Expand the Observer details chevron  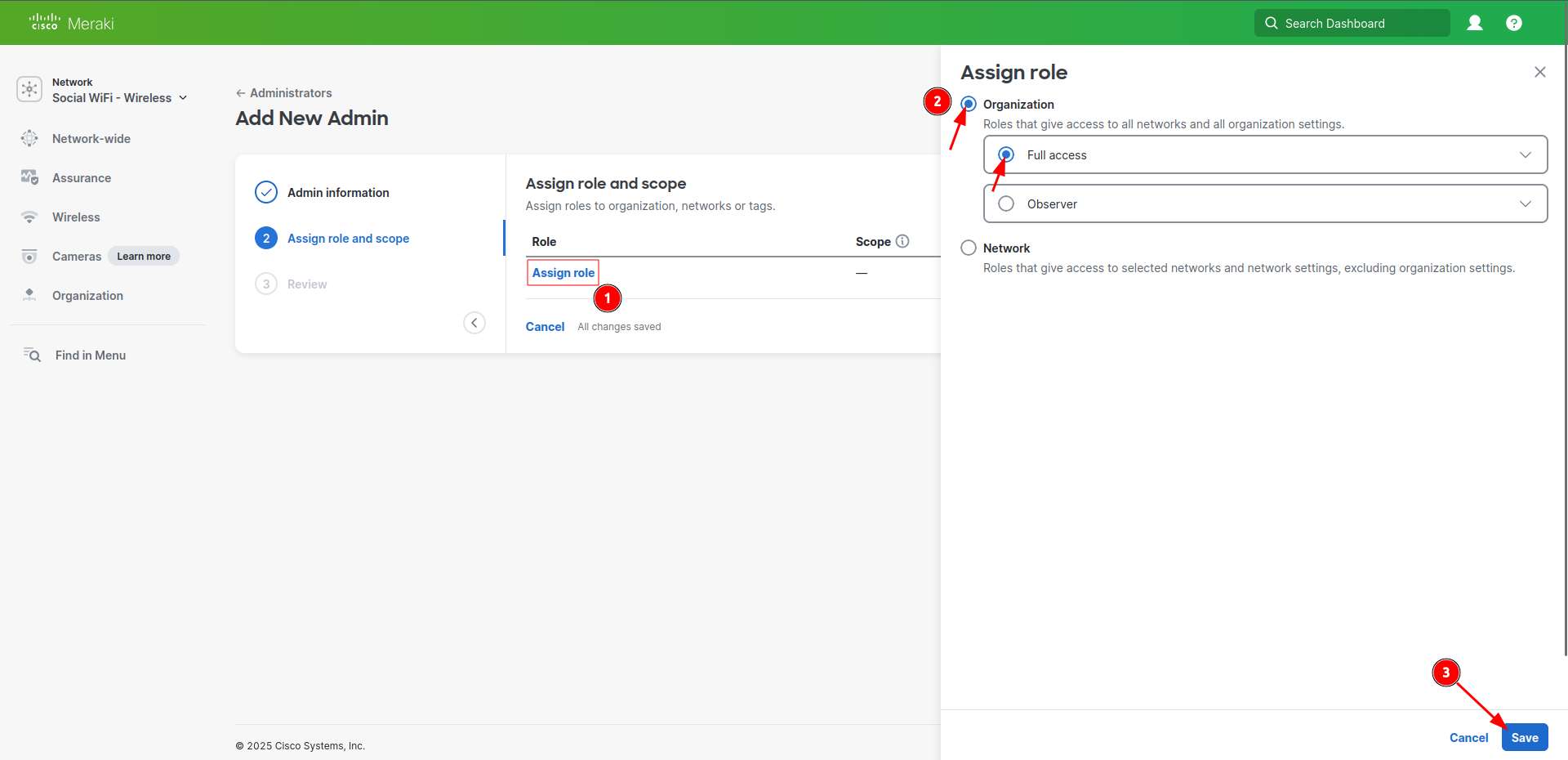point(1525,203)
